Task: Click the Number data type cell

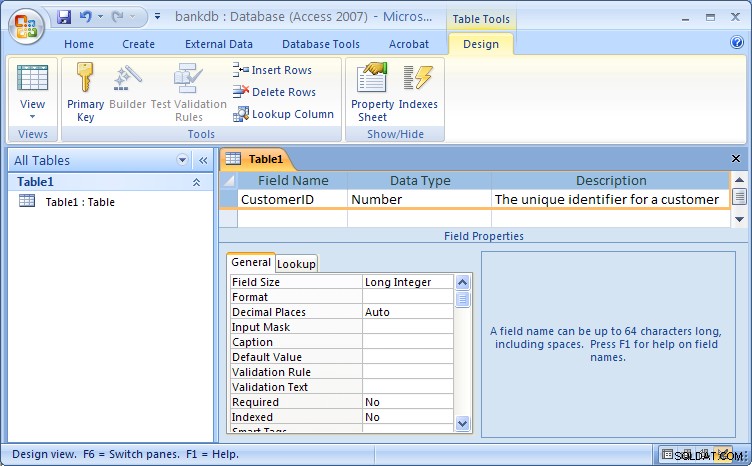Action: click(420, 199)
